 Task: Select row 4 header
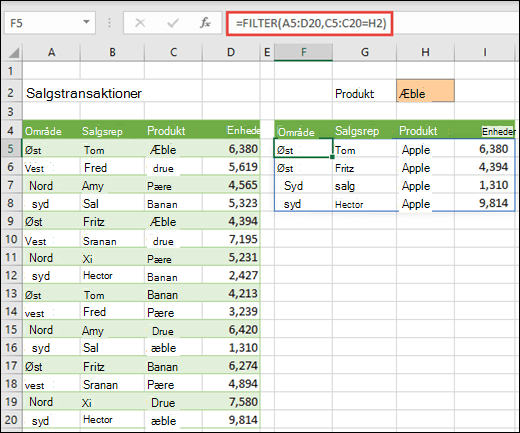(x=11, y=130)
